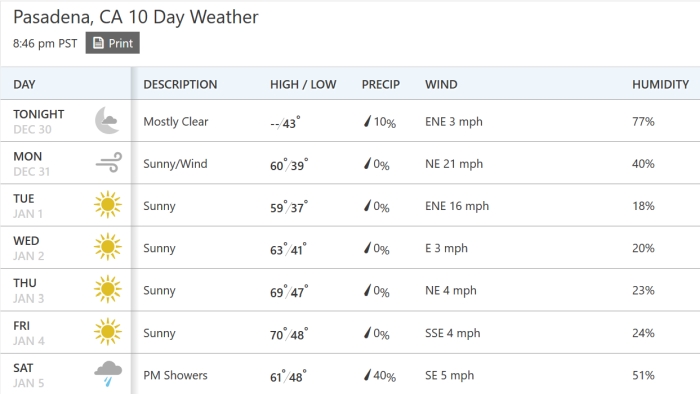Click the raindrop icon beside 10% precip
Image resolution: width=700 pixels, height=394 pixels.
[367, 121]
